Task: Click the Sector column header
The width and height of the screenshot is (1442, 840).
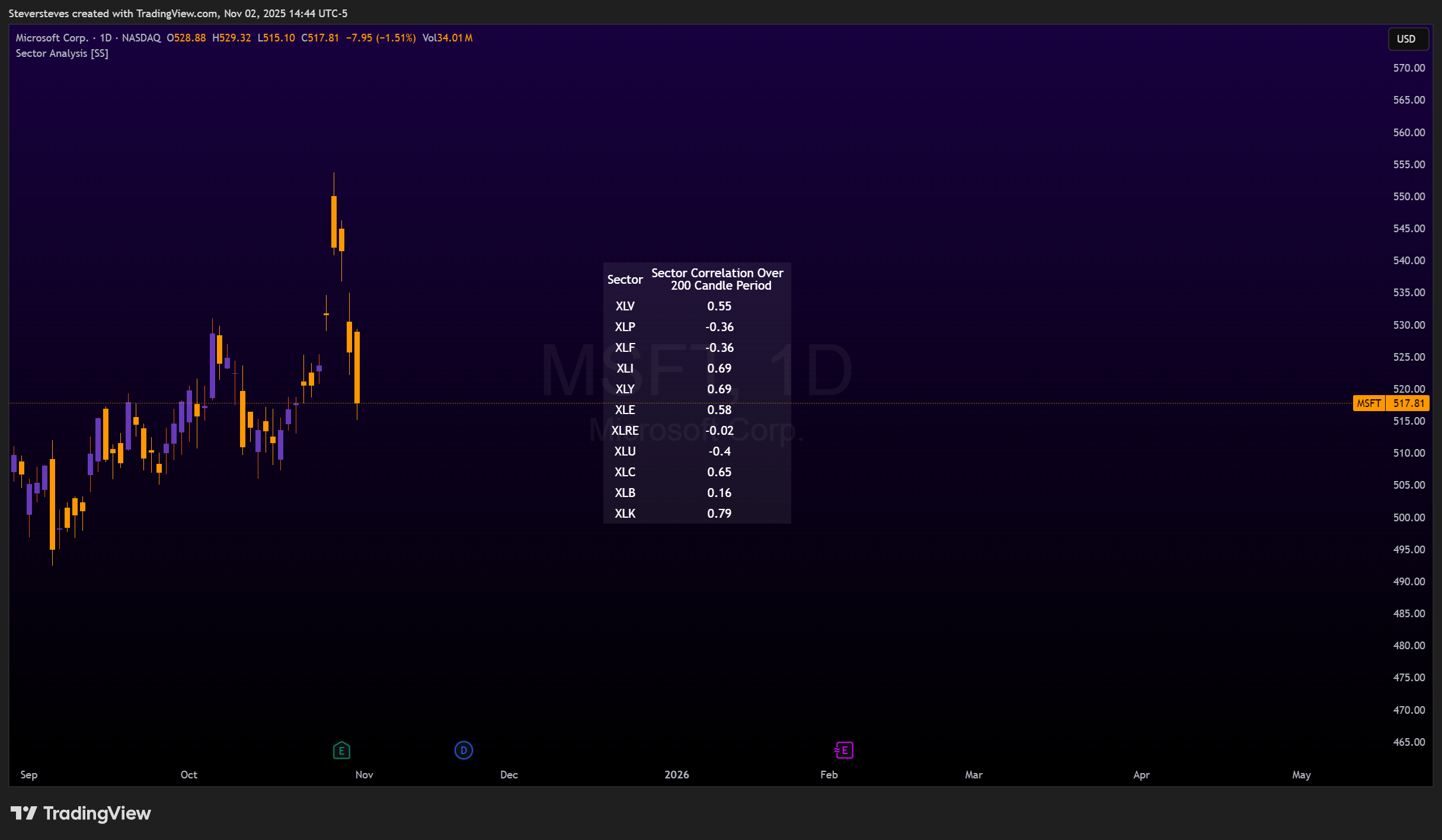Action: (625, 280)
